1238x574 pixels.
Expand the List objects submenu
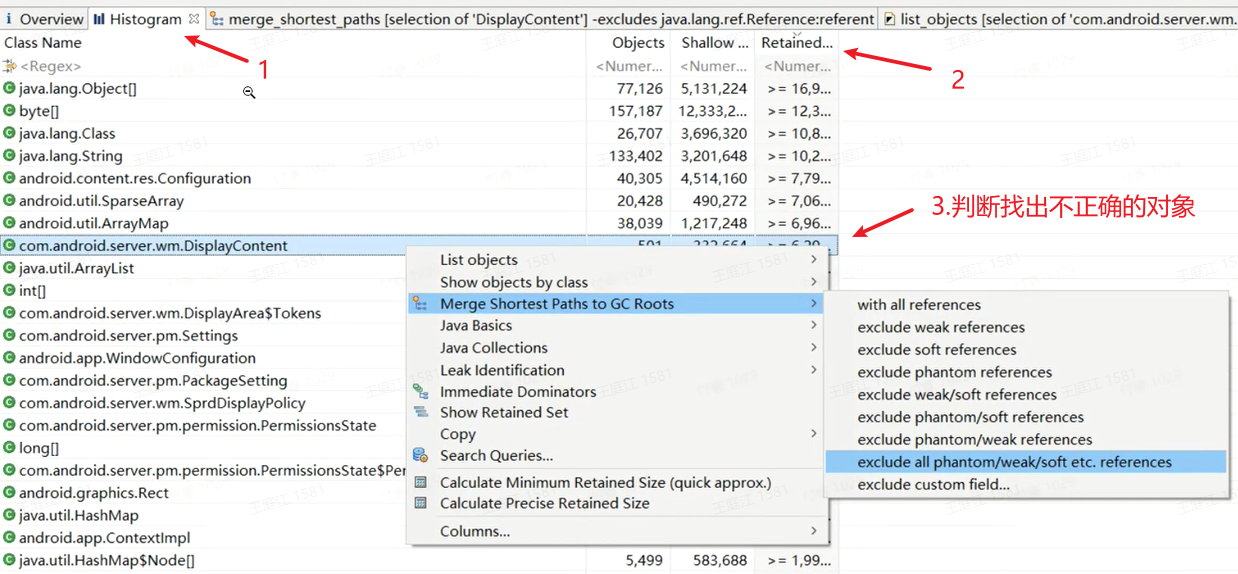pos(616,260)
